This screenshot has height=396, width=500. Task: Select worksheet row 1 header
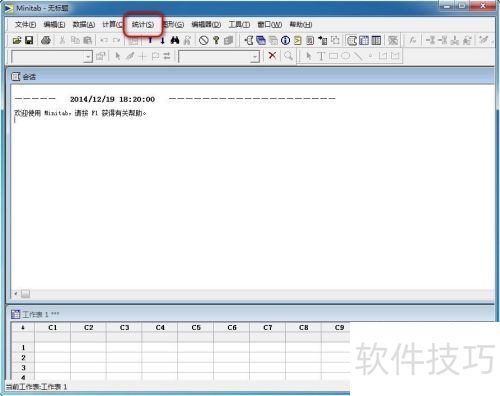(23, 348)
